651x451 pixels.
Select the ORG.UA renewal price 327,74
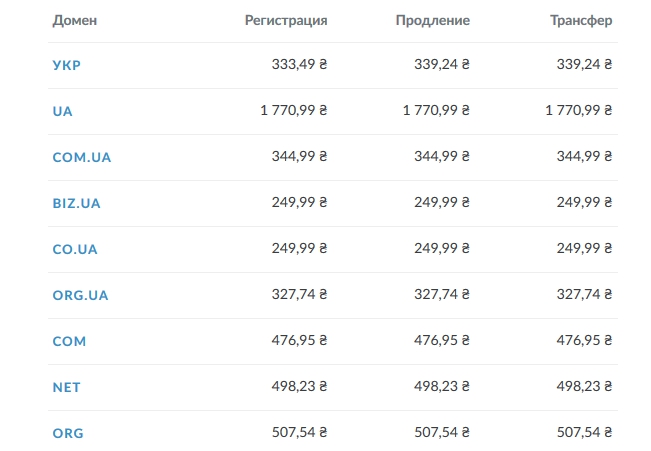pos(442,294)
